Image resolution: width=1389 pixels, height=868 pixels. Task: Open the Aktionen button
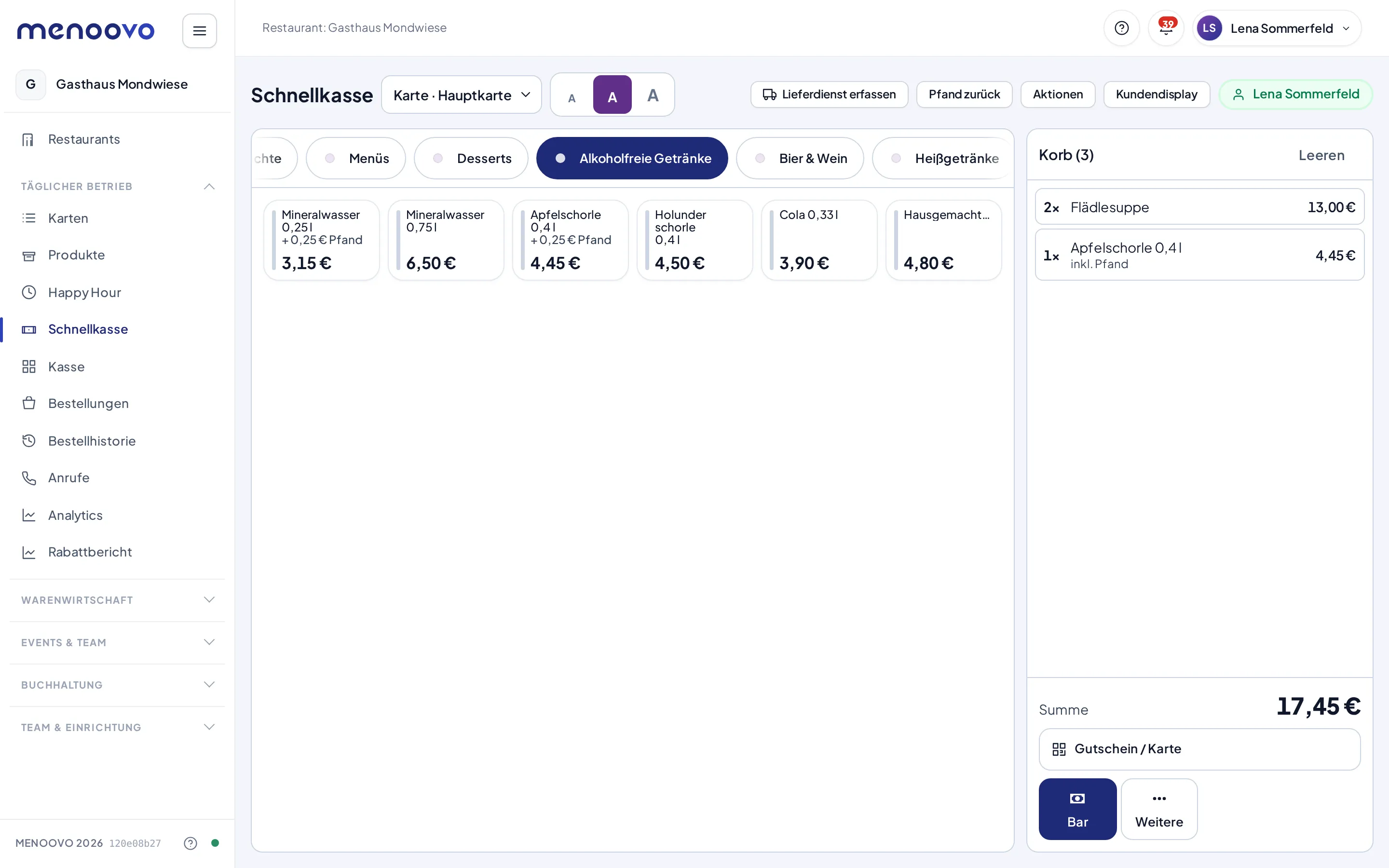1057,94
